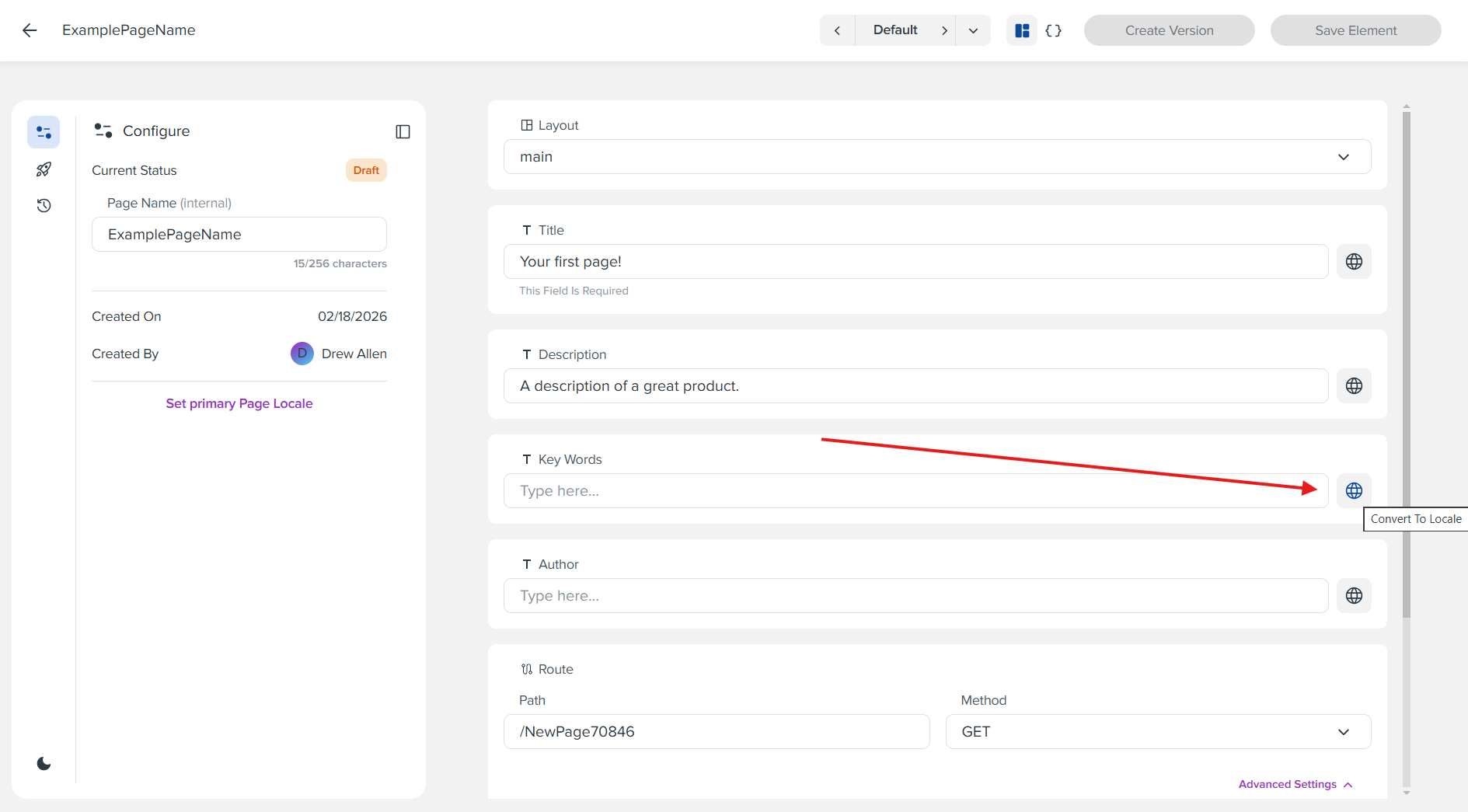The height and width of the screenshot is (812, 1468).
Task: Expand the version selector chevron
Action: click(x=972, y=30)
